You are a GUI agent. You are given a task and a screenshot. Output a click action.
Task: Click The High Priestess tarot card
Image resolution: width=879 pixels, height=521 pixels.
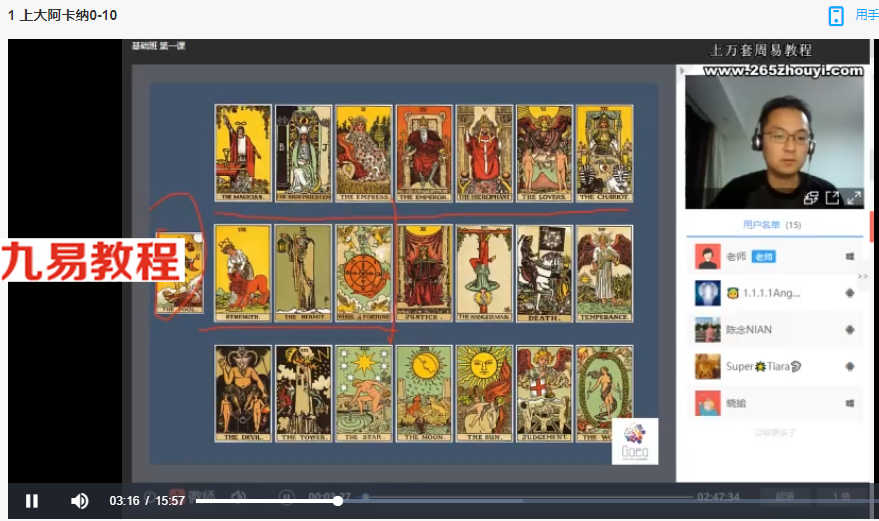(x=303, y=153)
